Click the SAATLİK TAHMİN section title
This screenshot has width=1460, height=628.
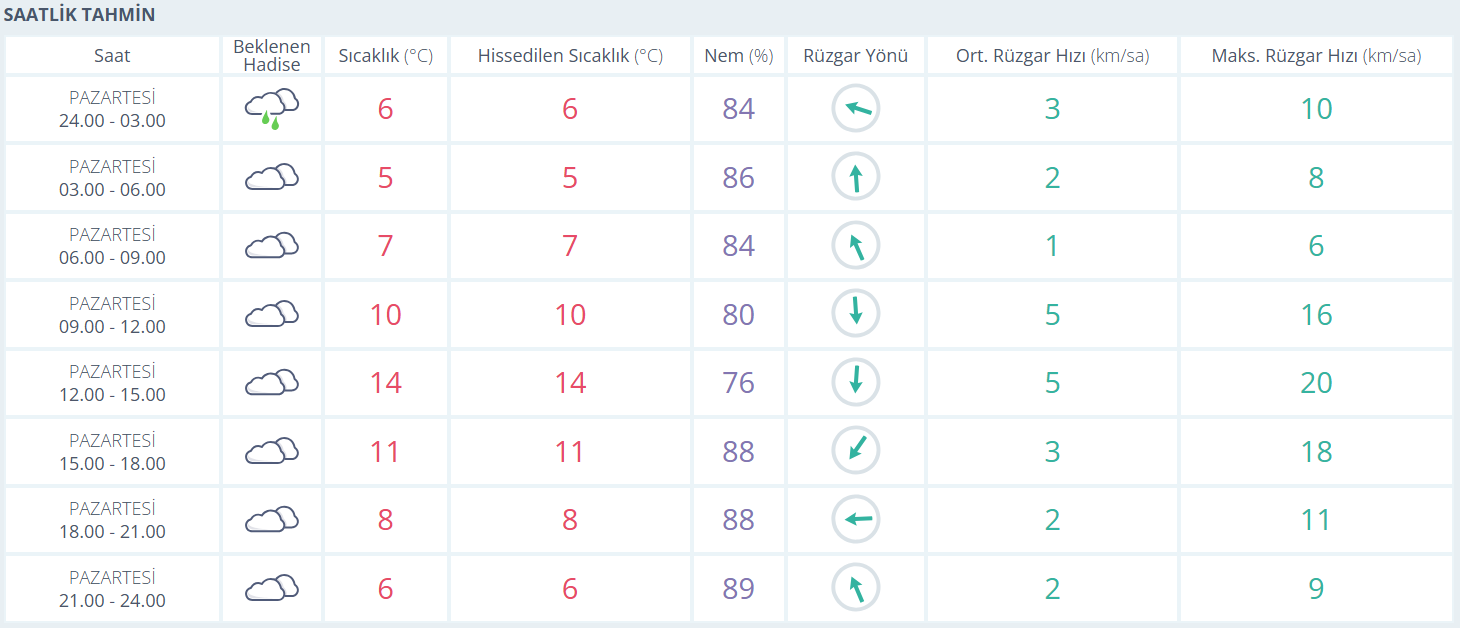coord(80,16)
